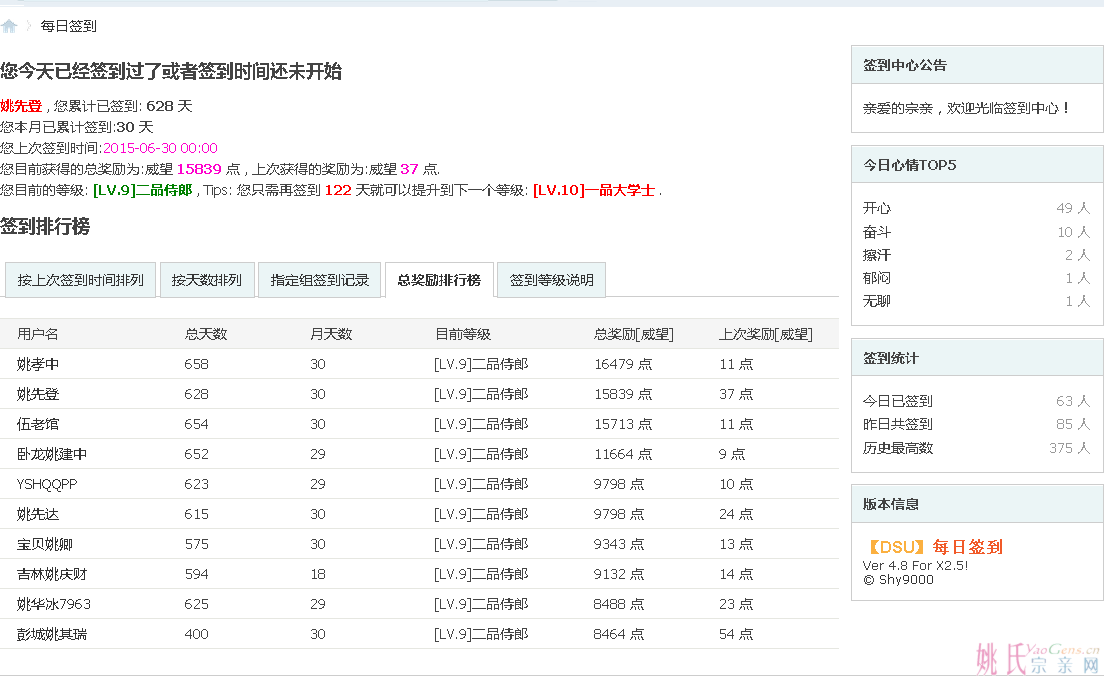Open user 宝贝姚卿 in the ranking table
1105x682 pixels.
(45, 544)
